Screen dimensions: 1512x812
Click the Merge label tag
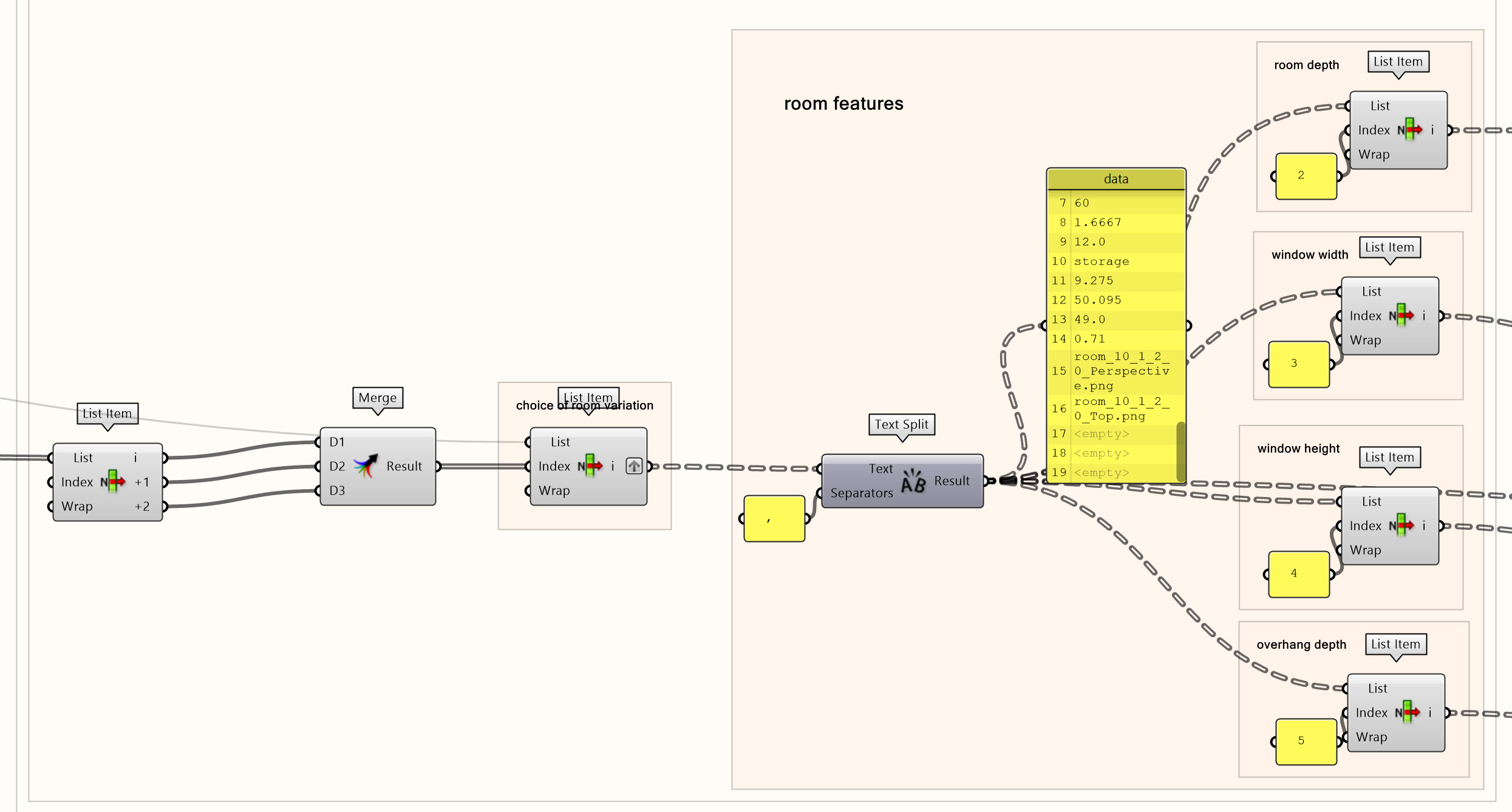378,398
